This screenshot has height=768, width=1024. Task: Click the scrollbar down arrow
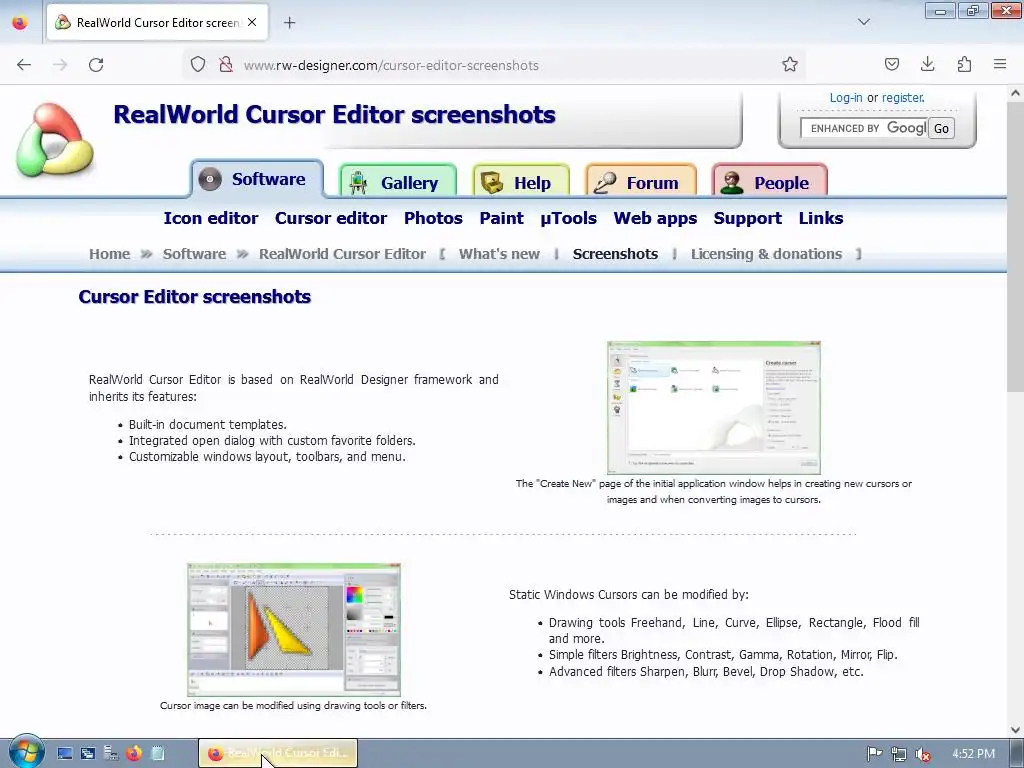(1015, 729)
